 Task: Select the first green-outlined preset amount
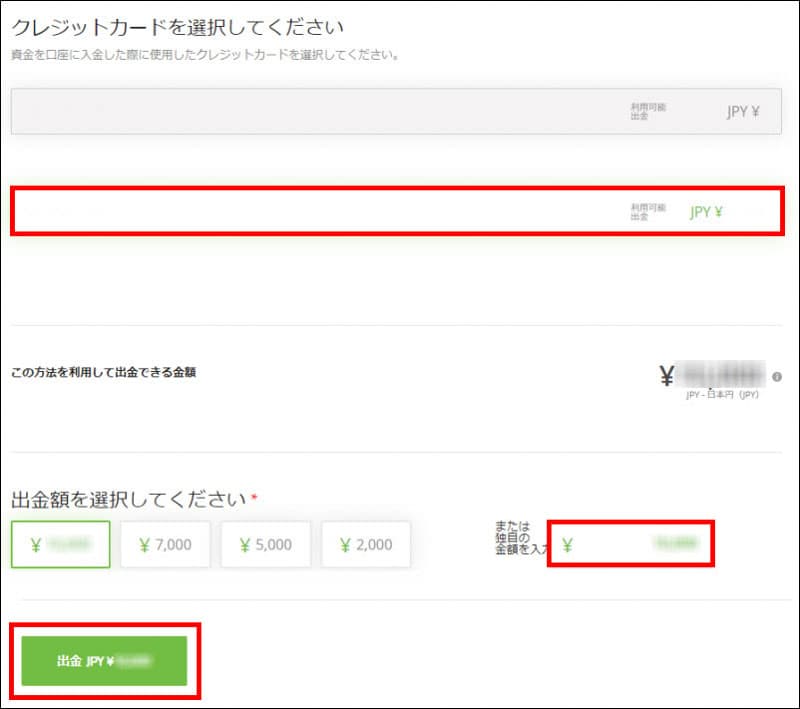(61, 545)
